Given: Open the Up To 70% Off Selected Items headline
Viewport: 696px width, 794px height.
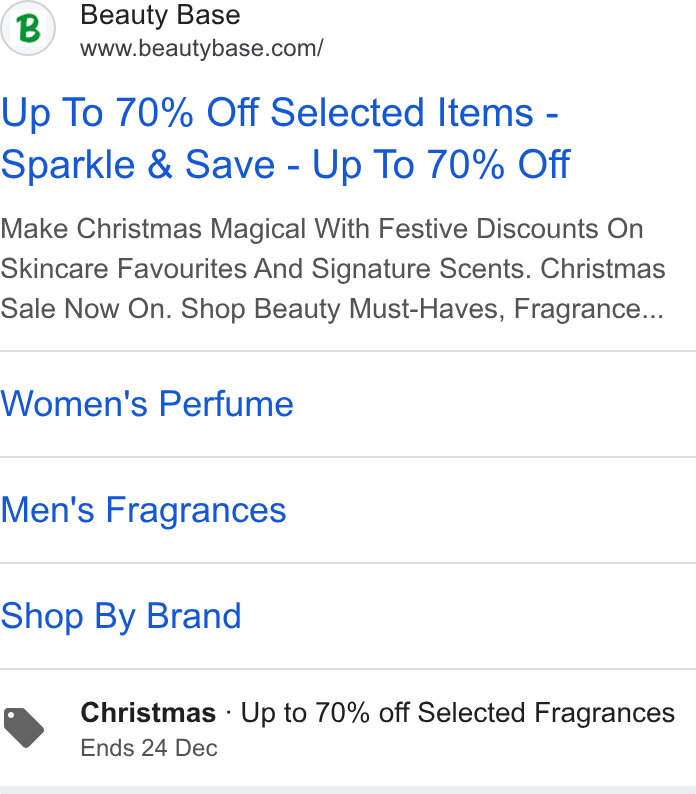Looking at the screenshot, I should tap(279, 112).
